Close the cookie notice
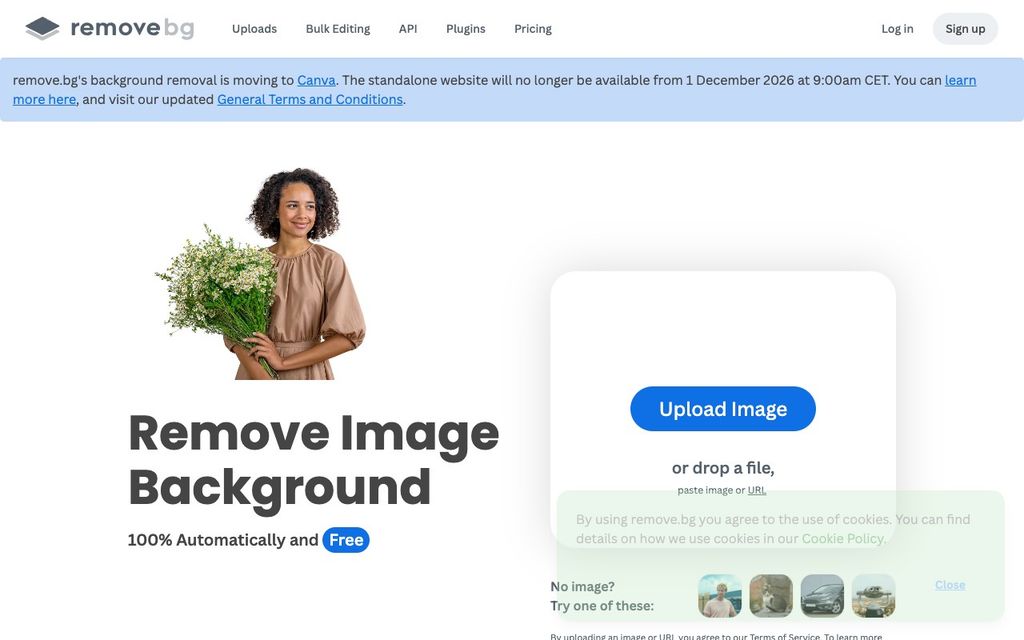 coord(950,585)
